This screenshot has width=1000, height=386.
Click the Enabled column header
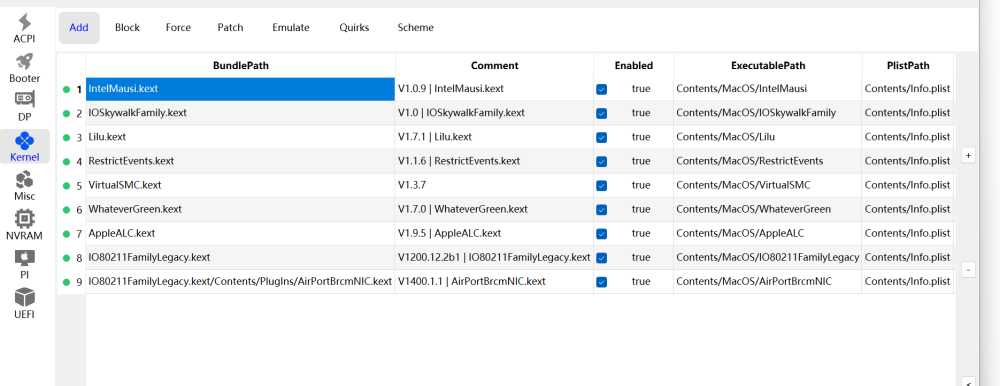pyautogui.click(x=633, y=65)
